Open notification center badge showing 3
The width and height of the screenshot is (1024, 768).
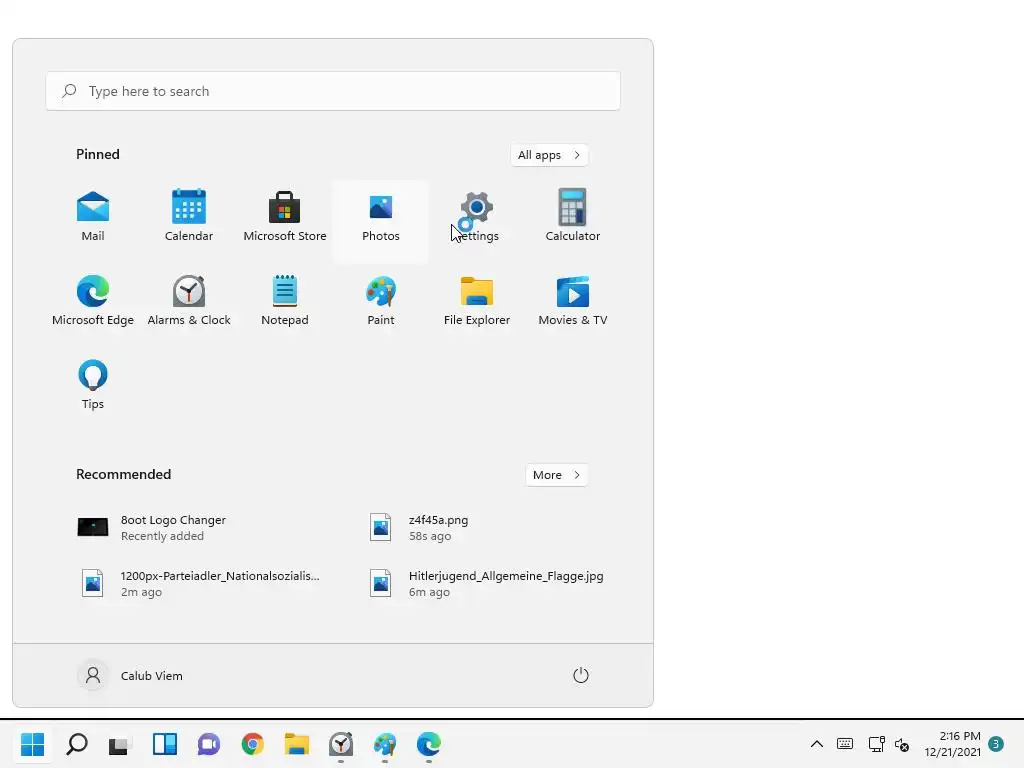996,744
